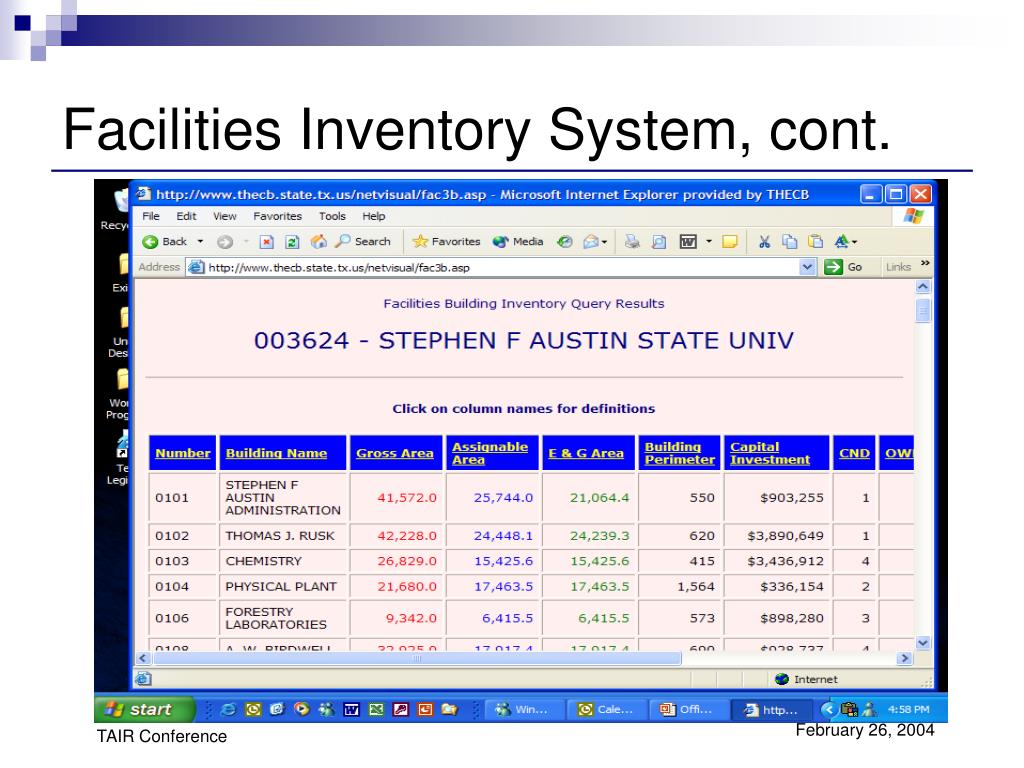Viewport: 1024px width, 768px height.
Task: Click the Gross Area column link
Action: [x=394, y=453]
